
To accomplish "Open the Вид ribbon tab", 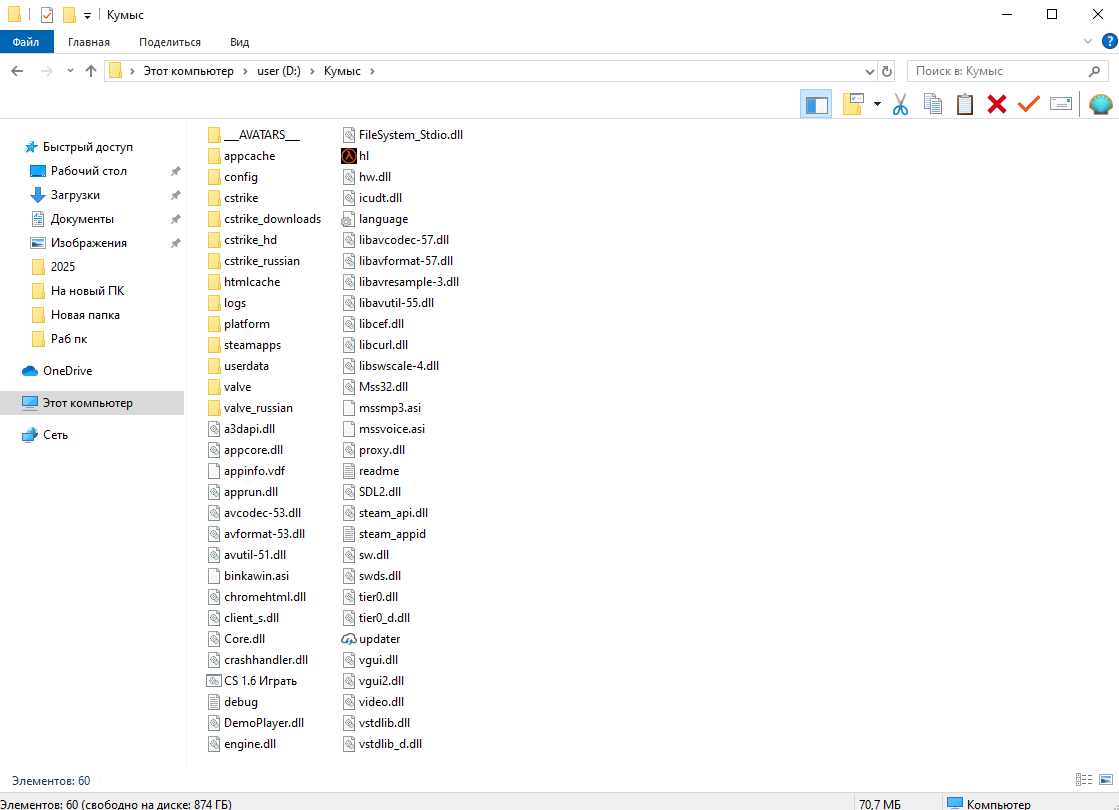I will 239,42.
